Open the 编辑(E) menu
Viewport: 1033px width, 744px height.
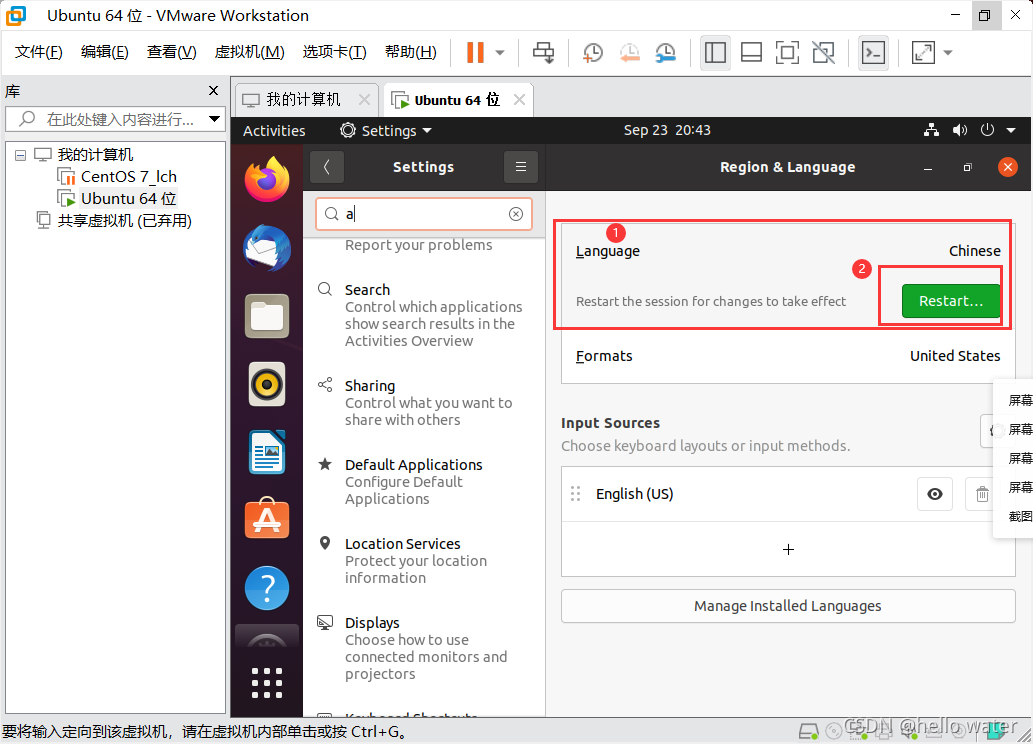point(105,52)
